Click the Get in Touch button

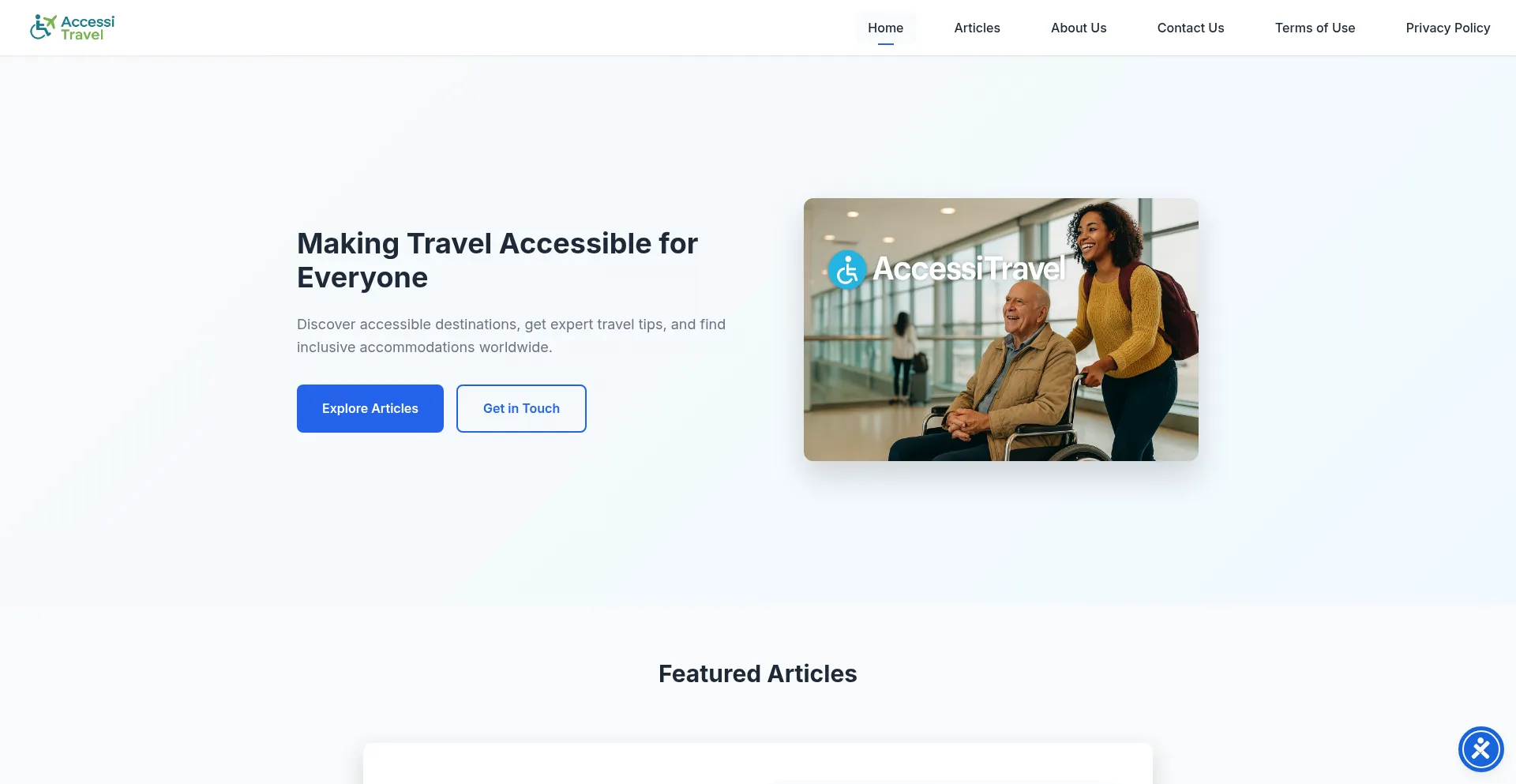coord(521,408)
